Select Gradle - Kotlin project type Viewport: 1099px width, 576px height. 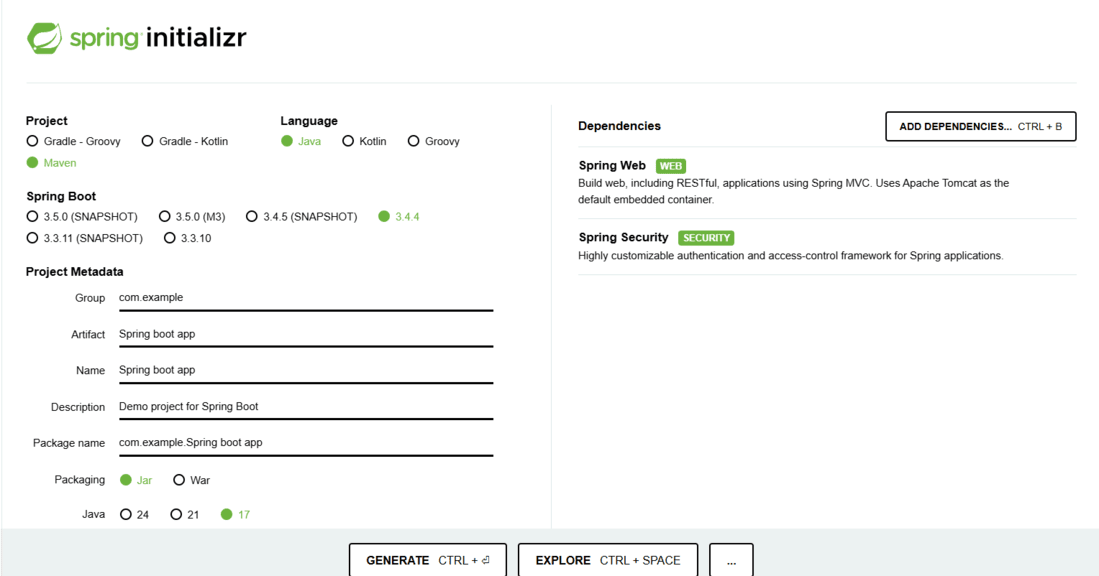point(185,141)
